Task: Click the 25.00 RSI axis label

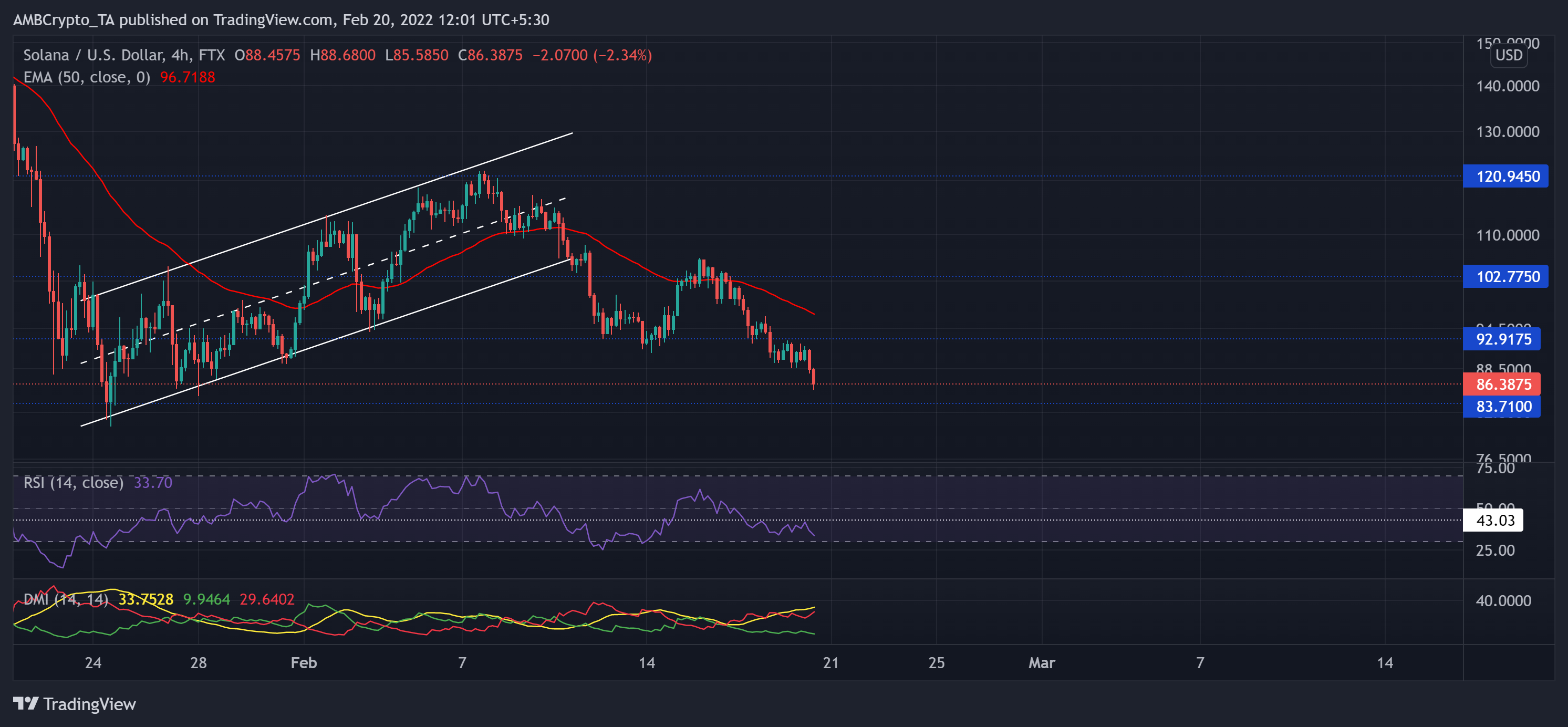Action: (x=1495, y=551)
